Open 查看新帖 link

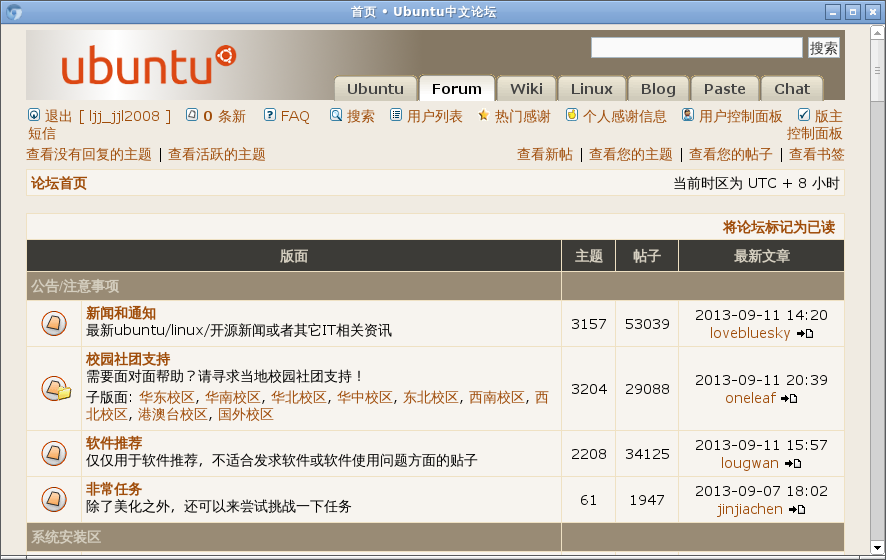click(545, 154)
